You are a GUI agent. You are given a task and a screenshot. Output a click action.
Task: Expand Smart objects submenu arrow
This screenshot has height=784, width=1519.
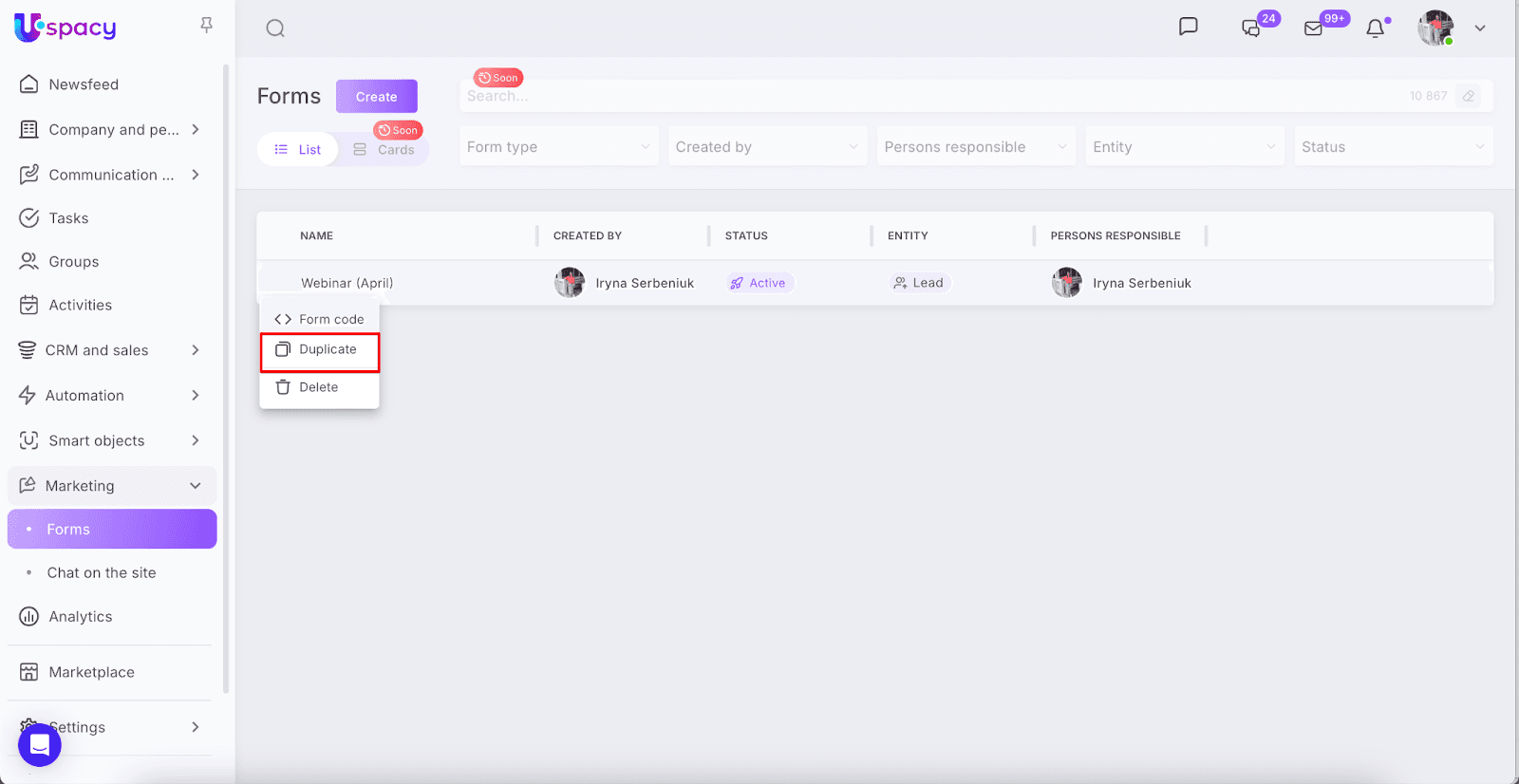pyautogui.click(x=196, y=440)
